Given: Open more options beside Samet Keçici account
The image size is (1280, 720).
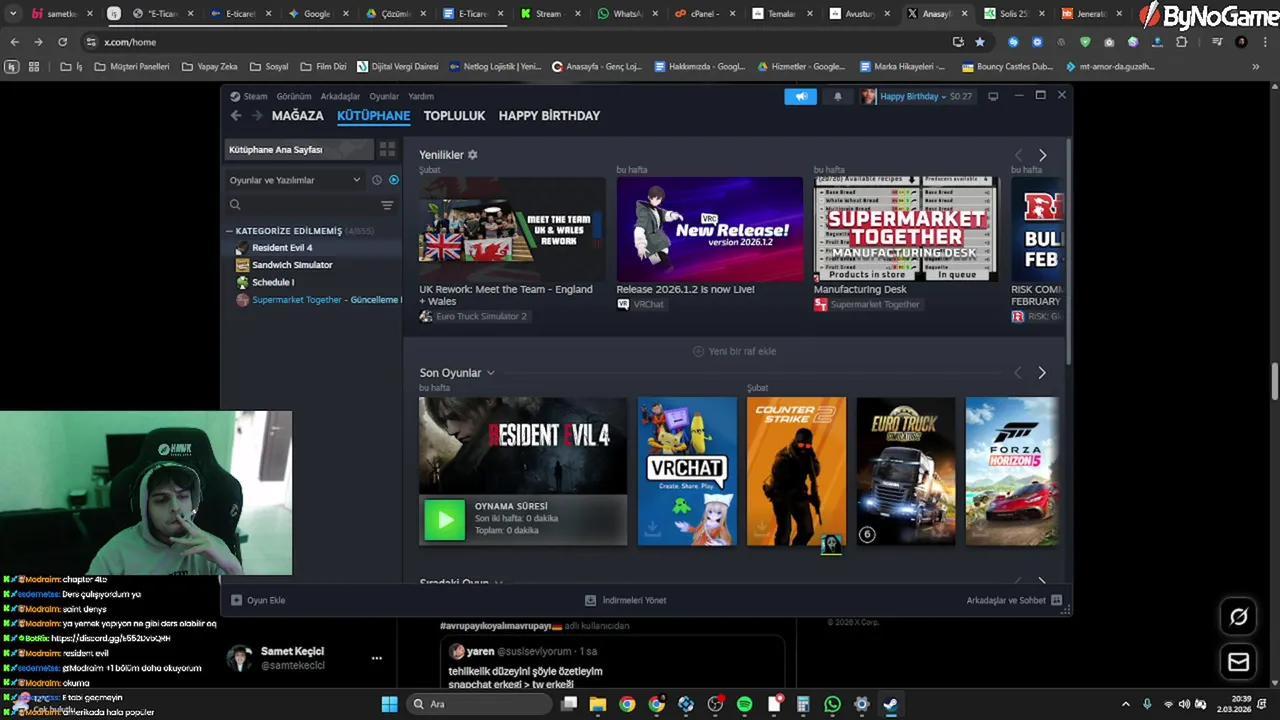Looking at the screenshot, I should click(x=377, y=658).
